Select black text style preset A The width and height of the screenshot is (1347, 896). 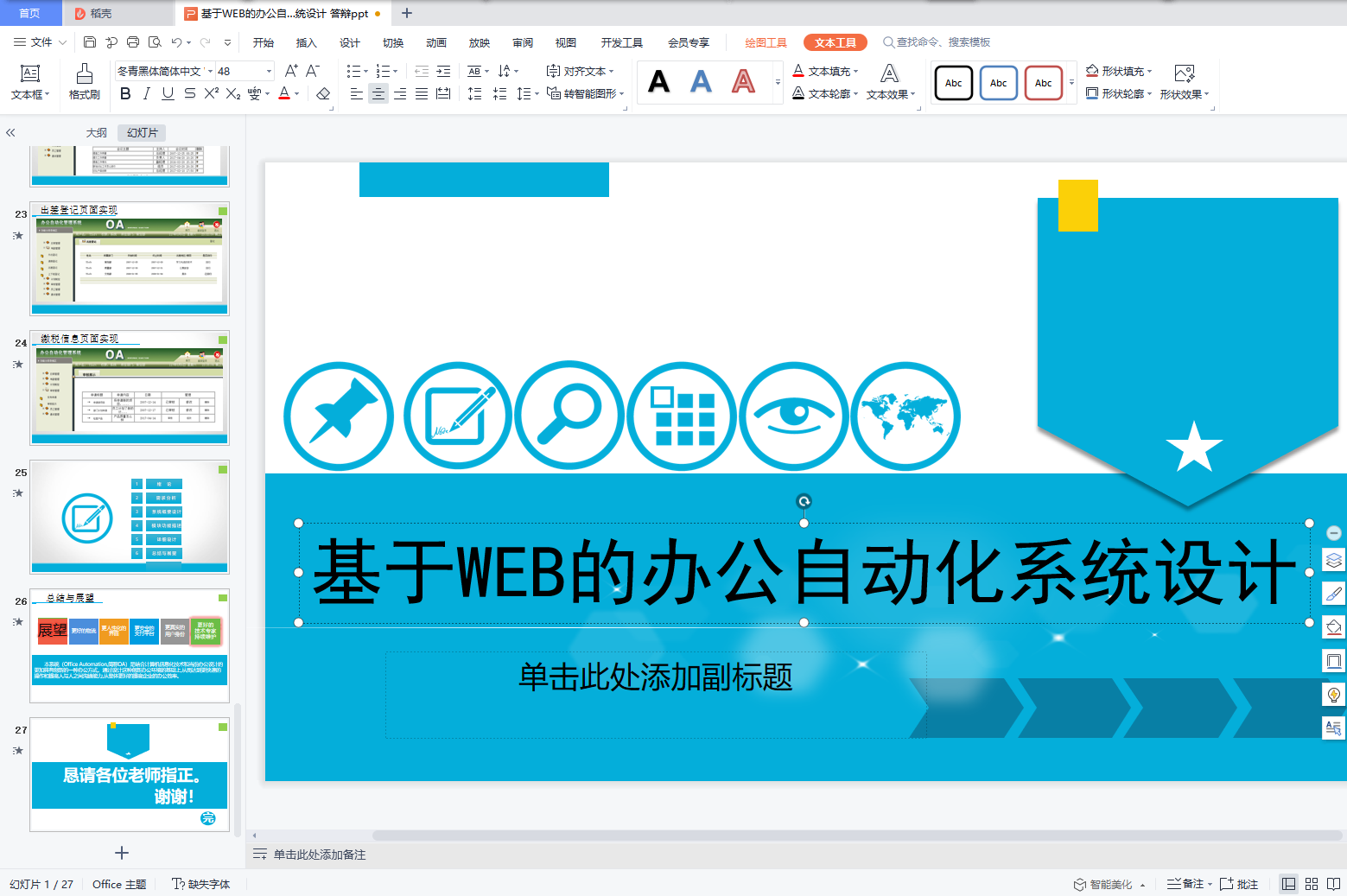pos(659,82)
